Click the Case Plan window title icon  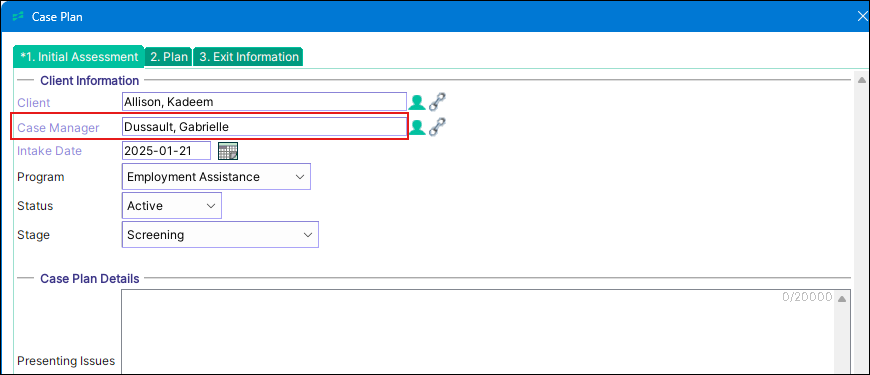point(18,17)
